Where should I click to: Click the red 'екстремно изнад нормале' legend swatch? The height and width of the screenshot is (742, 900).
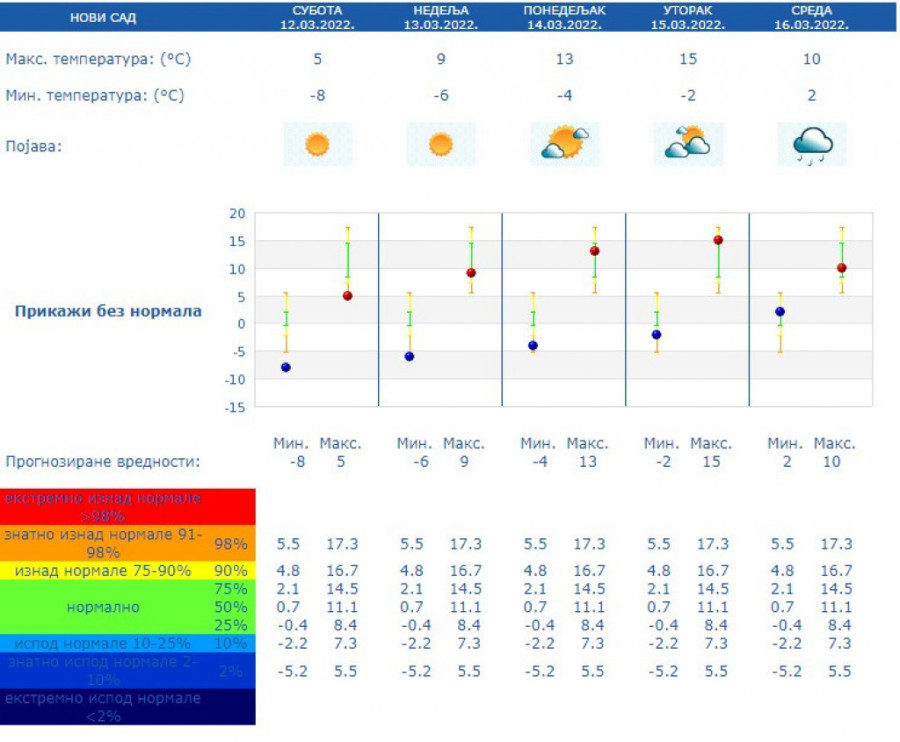(x=128, y=506)
